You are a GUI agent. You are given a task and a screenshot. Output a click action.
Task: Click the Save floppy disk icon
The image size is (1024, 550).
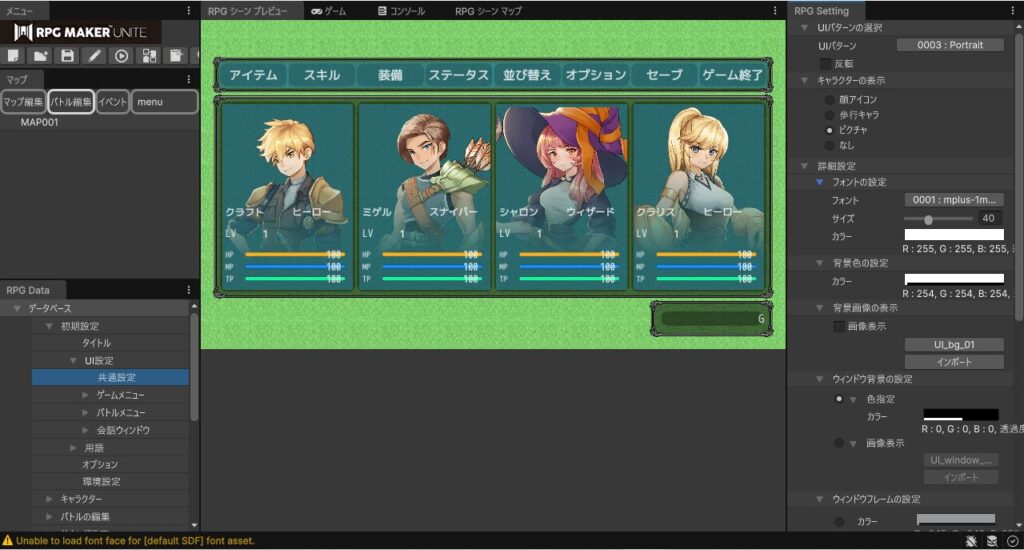coord(67,56)
